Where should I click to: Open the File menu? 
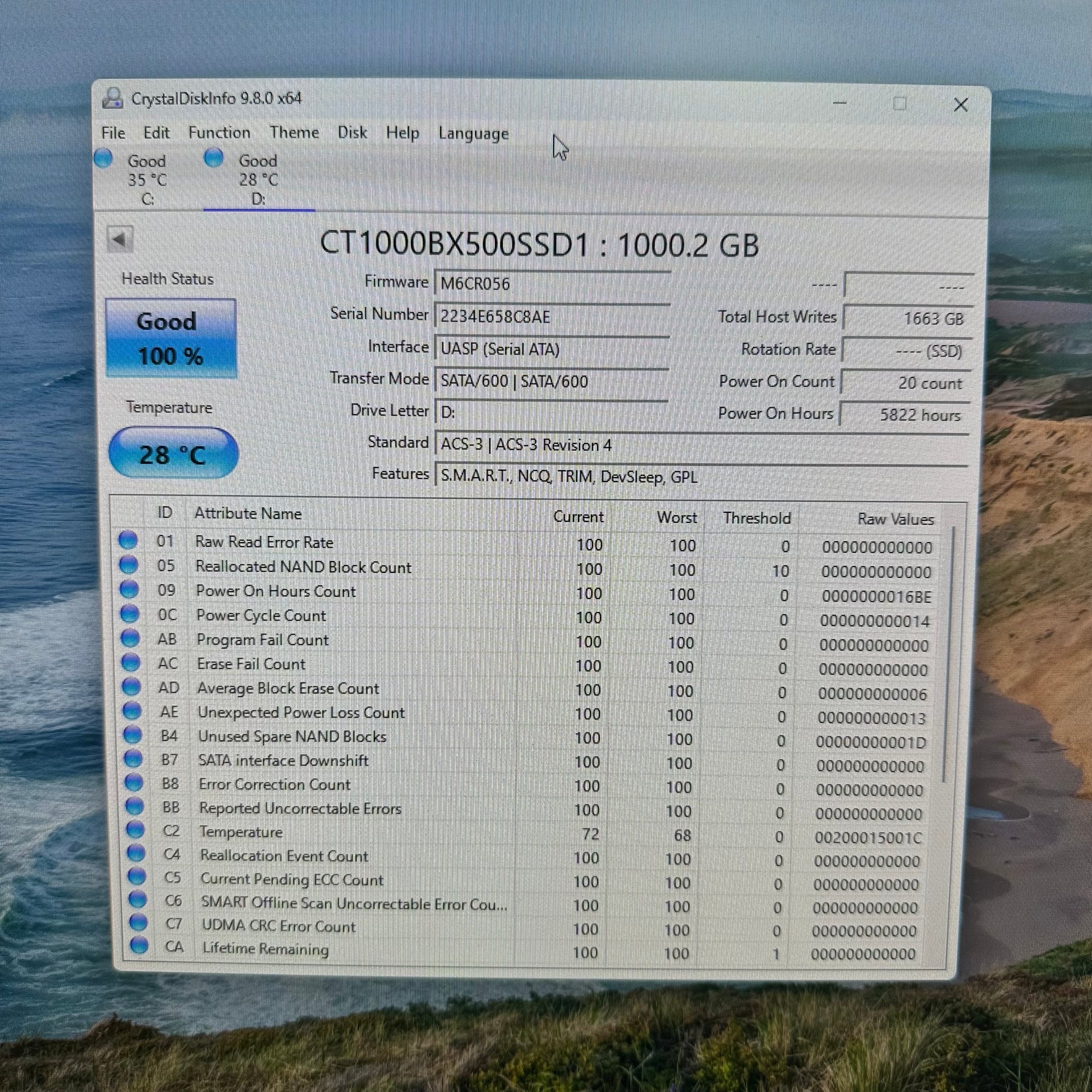tap(113, 133)
